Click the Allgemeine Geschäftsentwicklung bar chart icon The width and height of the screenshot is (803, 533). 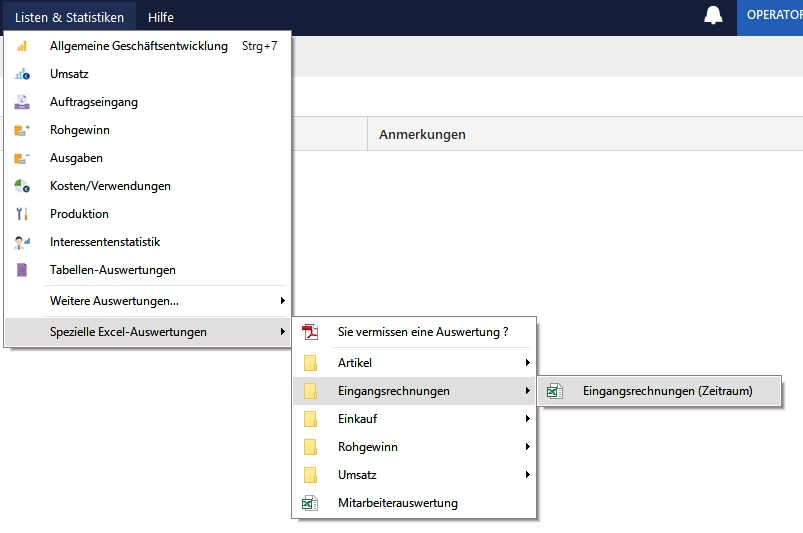(22, 46)
